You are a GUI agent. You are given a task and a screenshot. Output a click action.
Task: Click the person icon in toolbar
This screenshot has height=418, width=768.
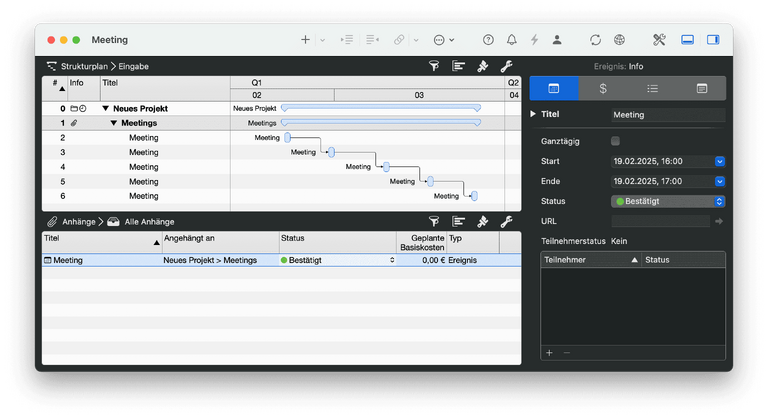557,40
